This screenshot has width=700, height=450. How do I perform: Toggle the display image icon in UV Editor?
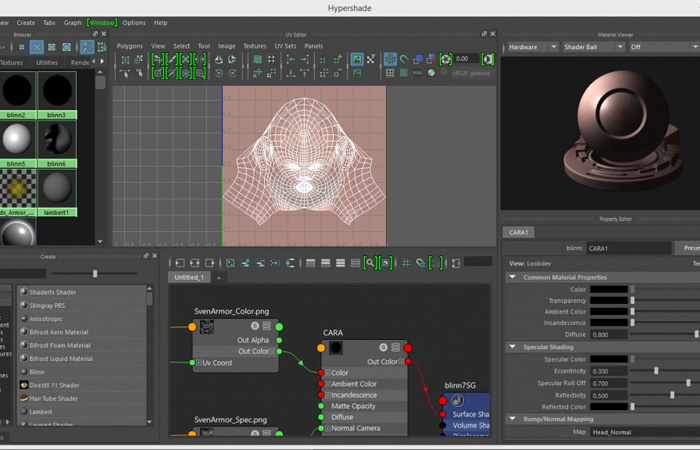357,59
